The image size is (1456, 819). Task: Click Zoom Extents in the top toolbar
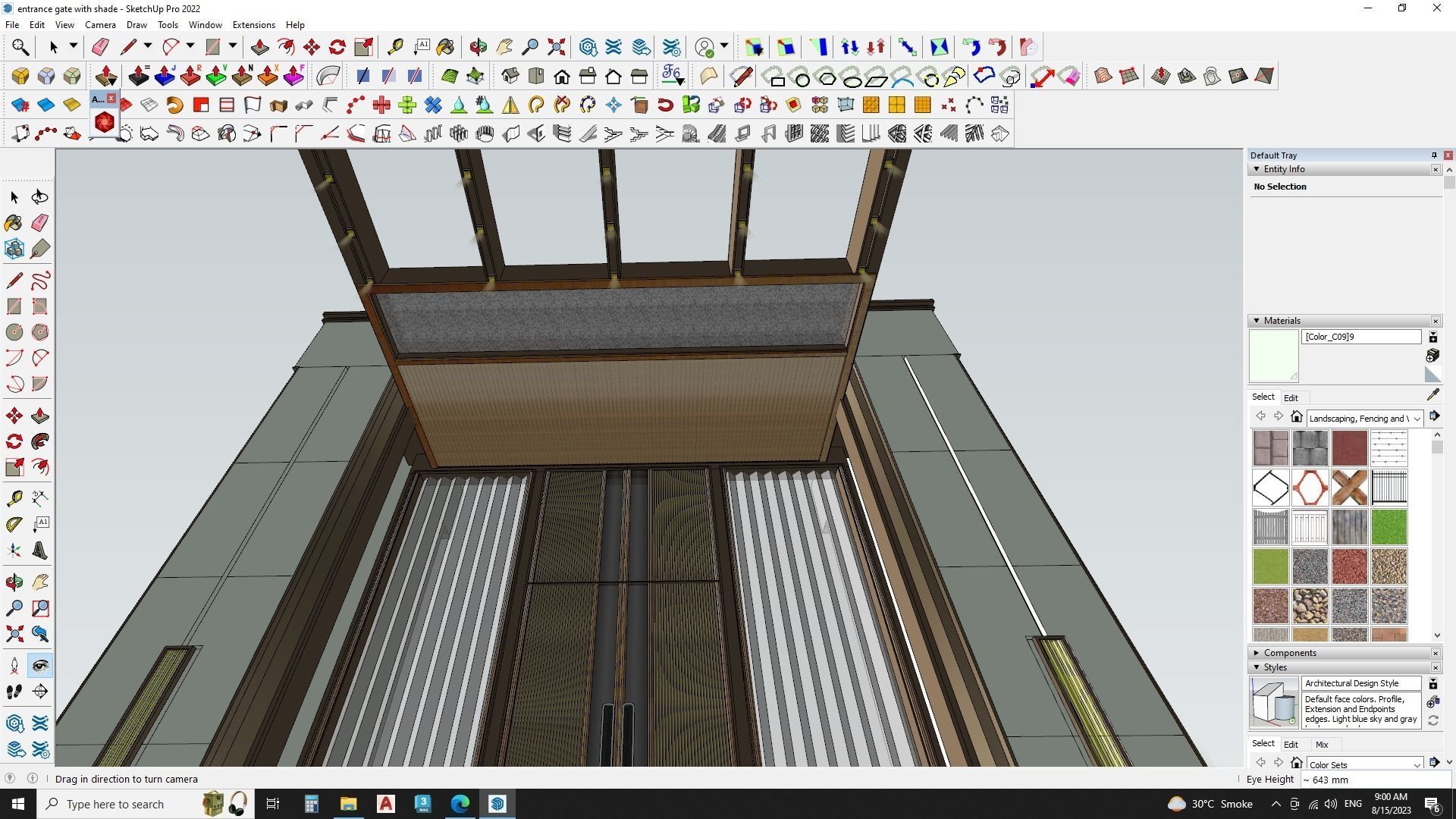click(557, 47)
